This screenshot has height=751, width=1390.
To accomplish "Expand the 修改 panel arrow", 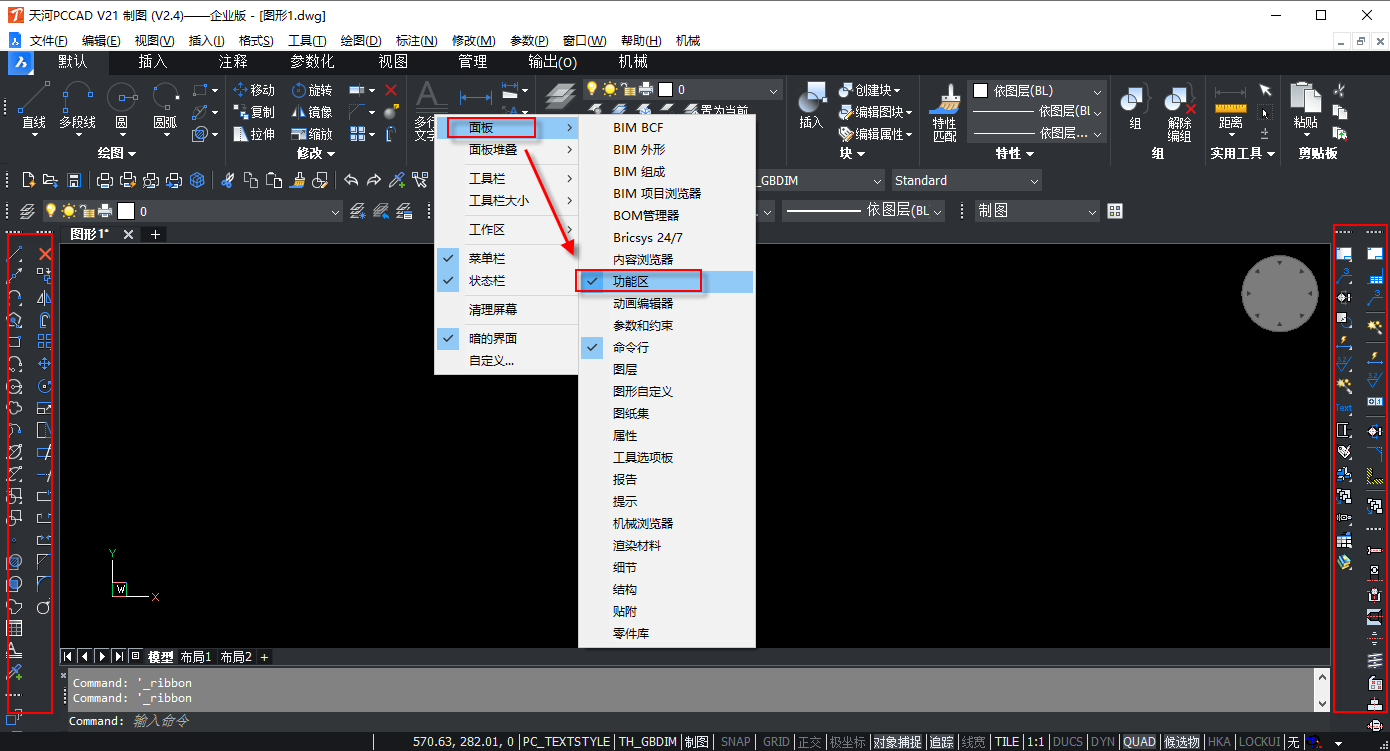I will point(331,154).
